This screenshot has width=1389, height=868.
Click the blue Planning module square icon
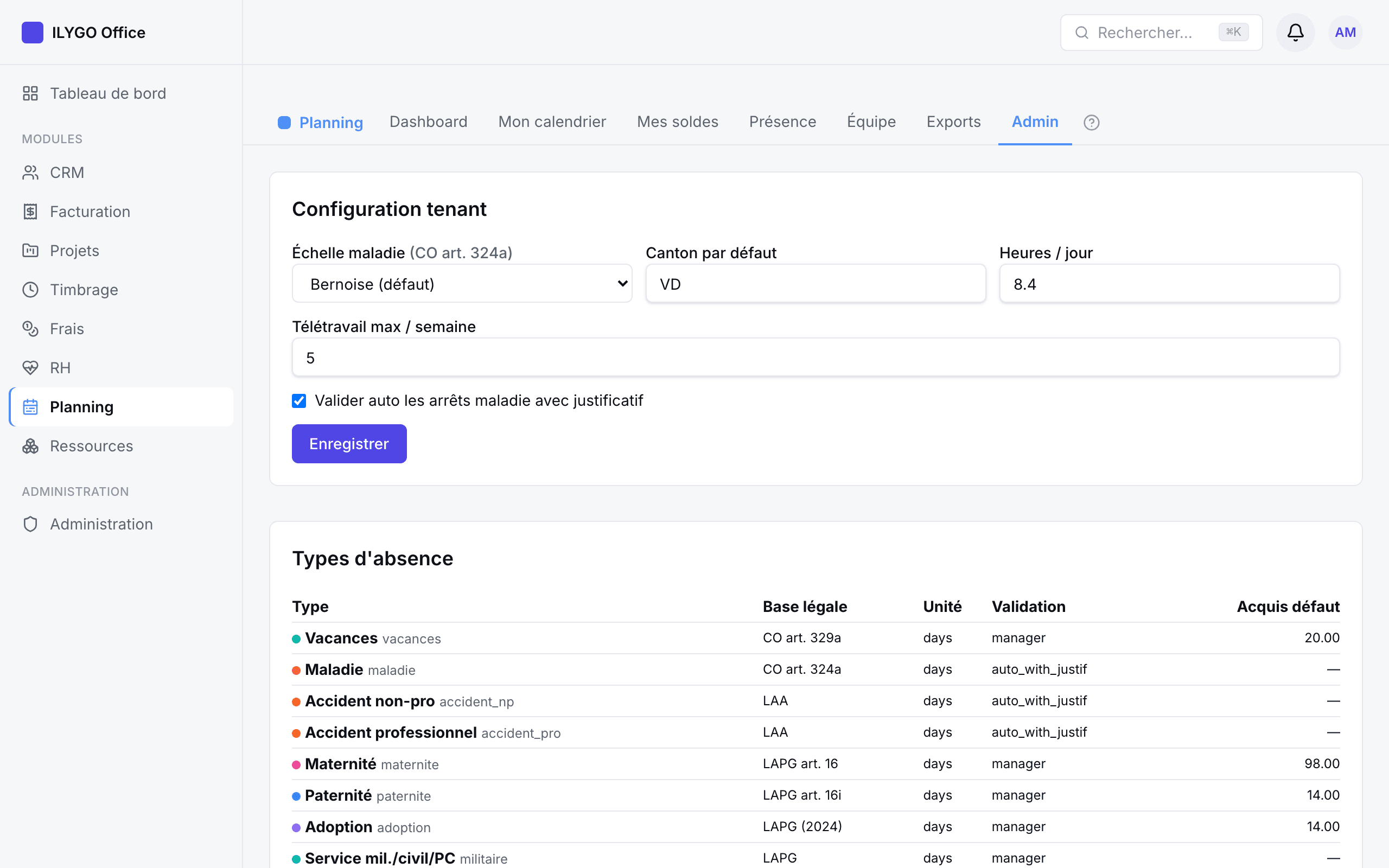click(284, 122)
